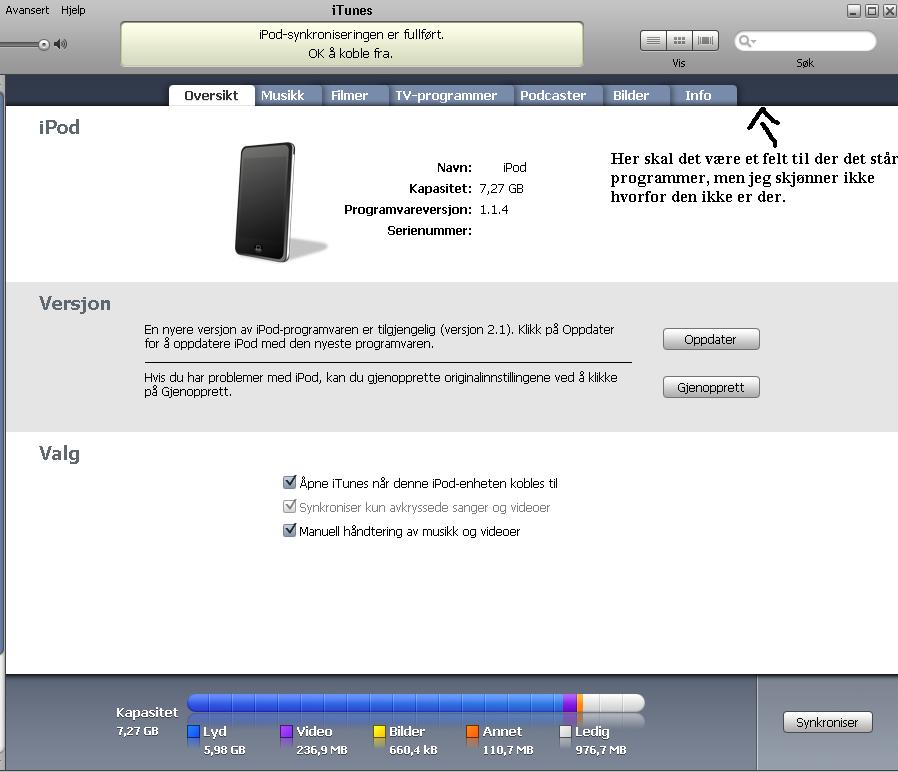
Task: Toggle Manuell håndtering av musikk checkbox
Action: coord(290,530)
